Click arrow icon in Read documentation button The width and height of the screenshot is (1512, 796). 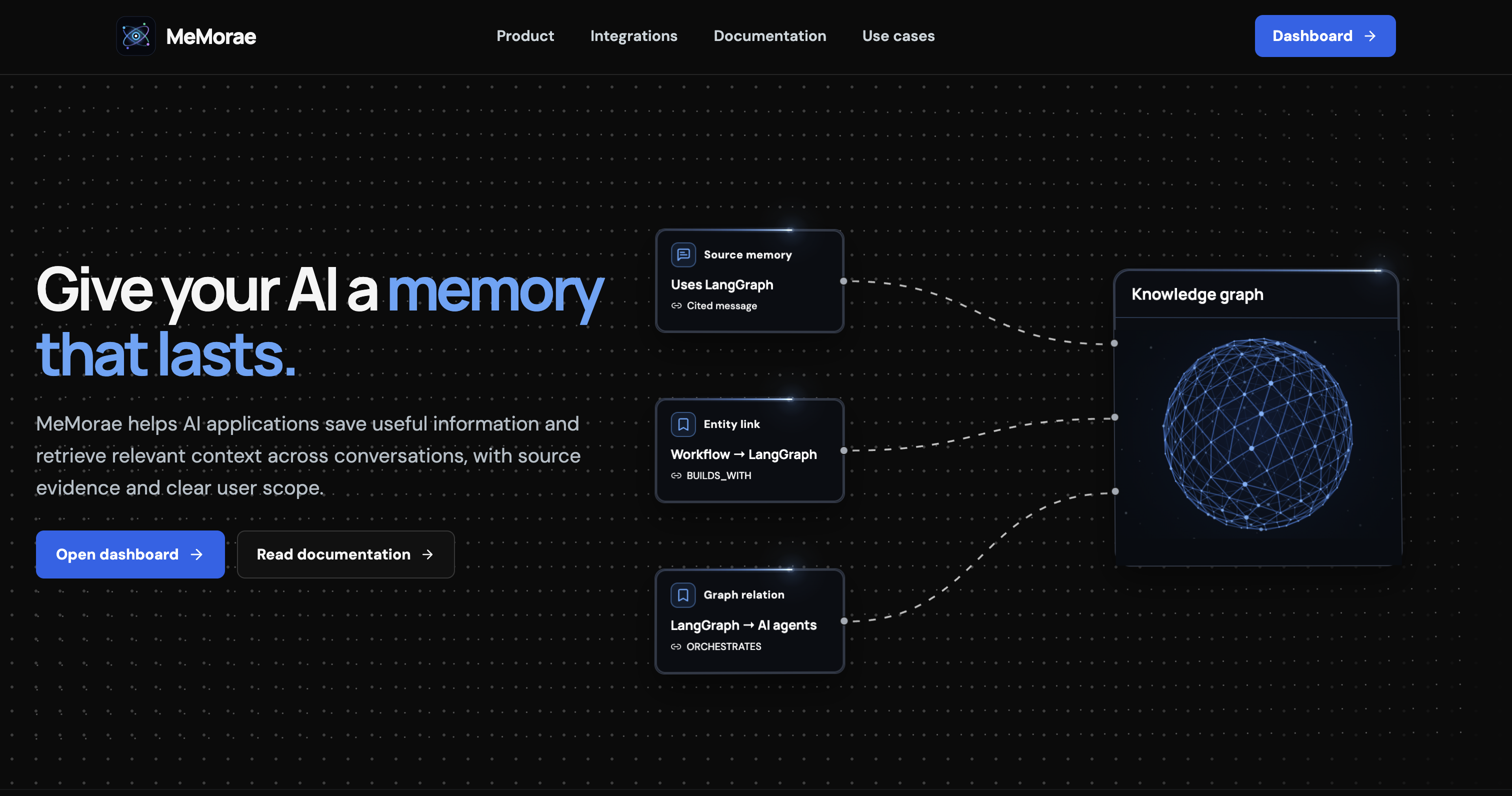coord(428,554)
